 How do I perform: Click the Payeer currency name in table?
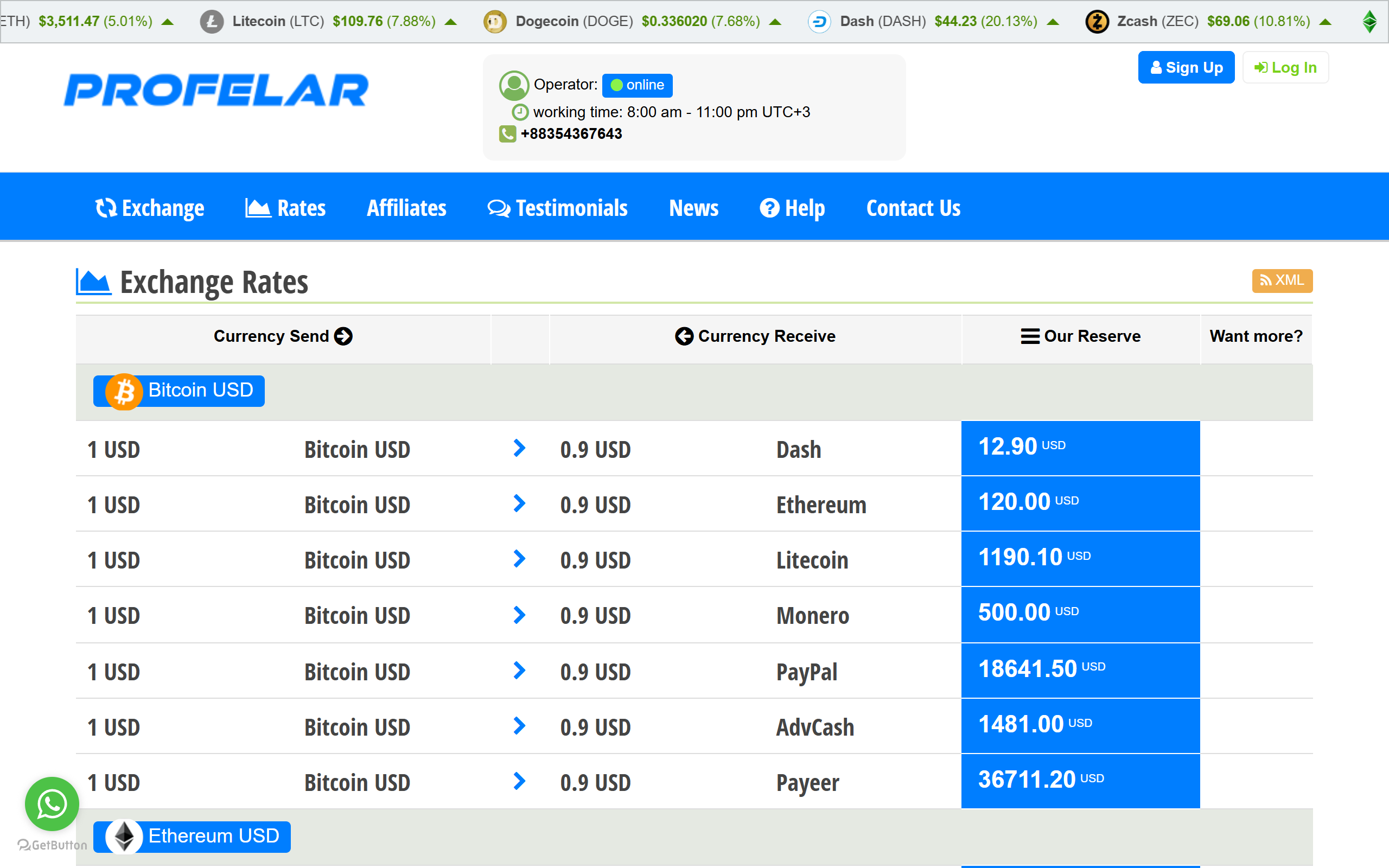coord(807,783)
